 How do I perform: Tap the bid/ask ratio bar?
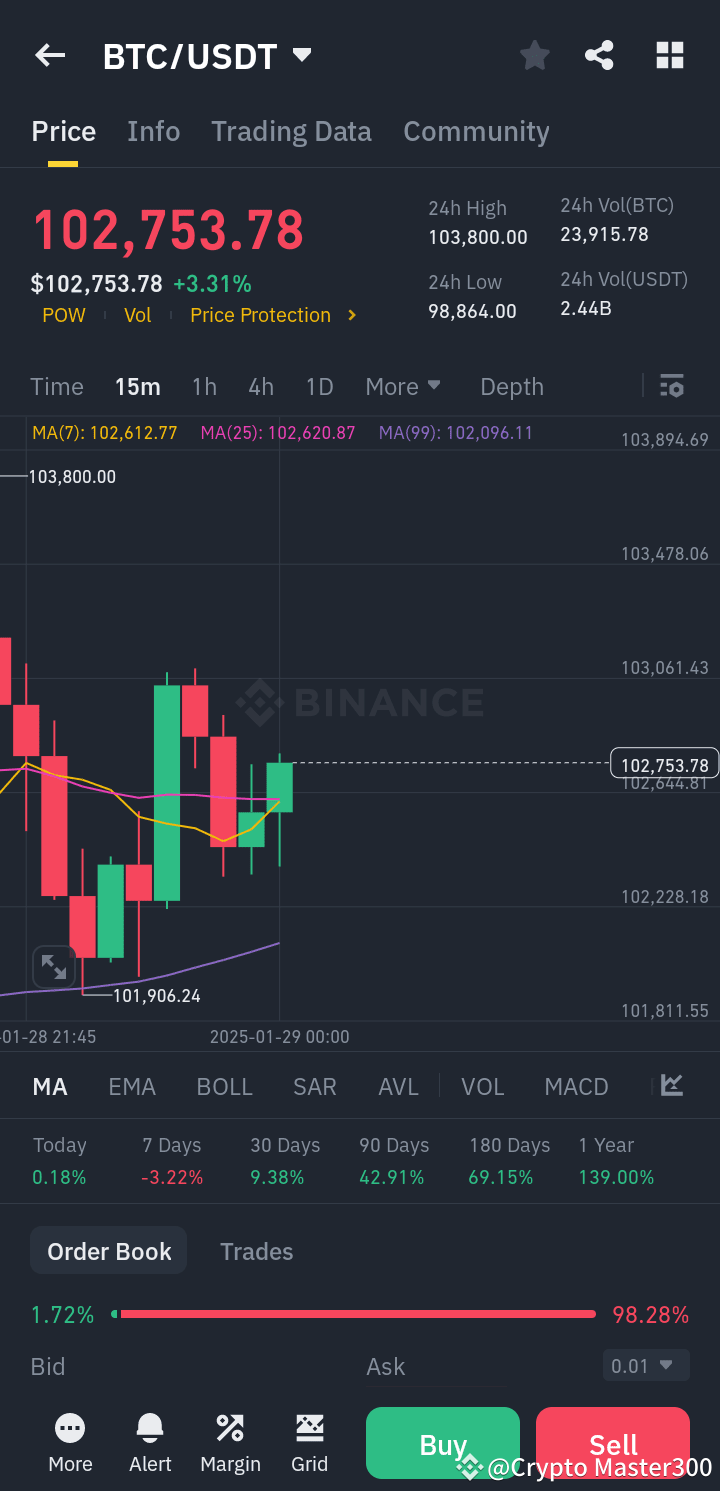tap(354, 1314)
